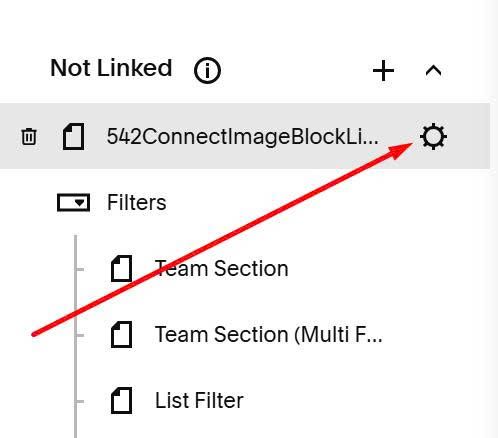
Task: Click the Team Section page icon
Action: coord(121,268)
